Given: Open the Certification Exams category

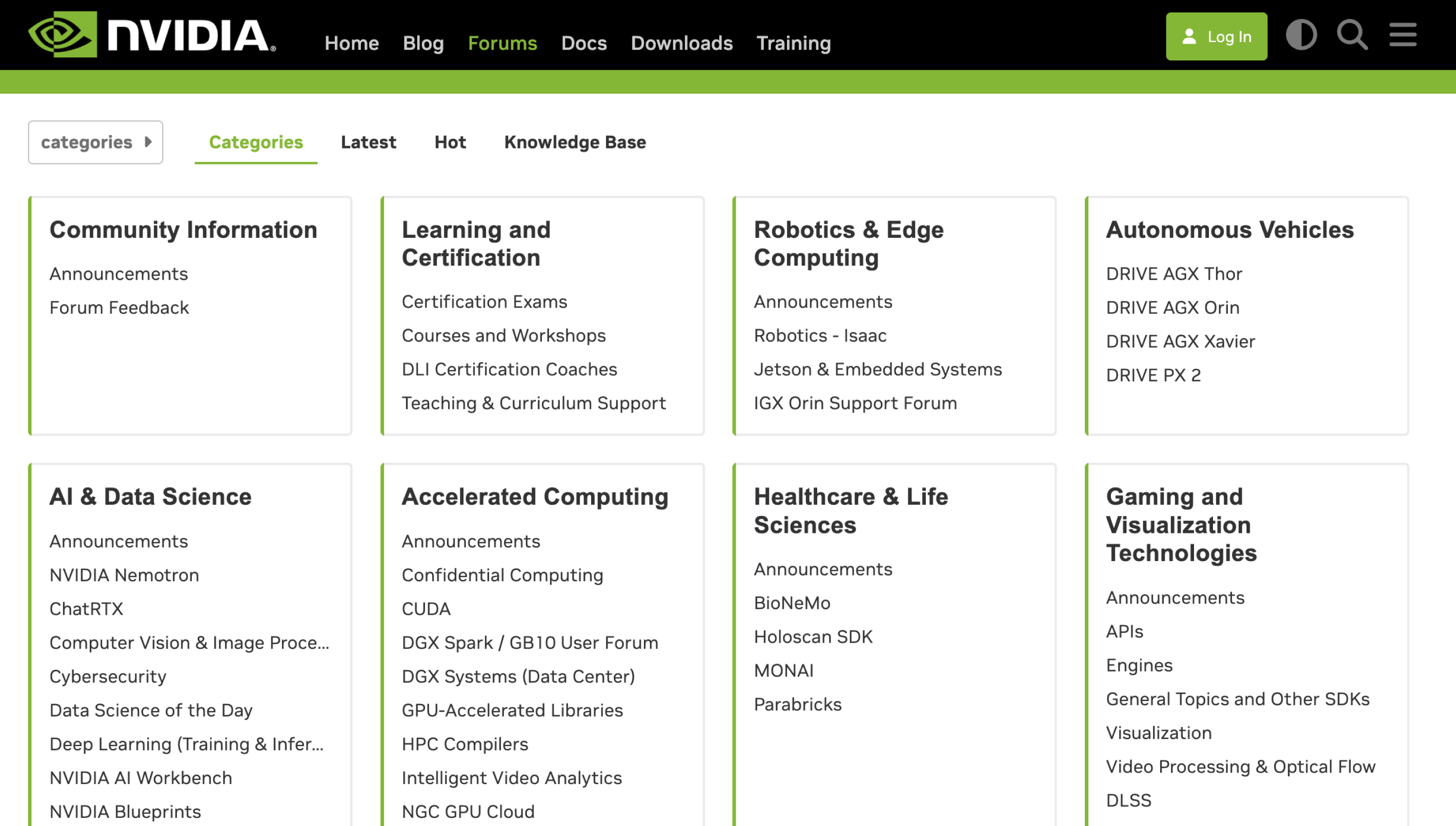Looking at the screenshot, I should (484, 301).
